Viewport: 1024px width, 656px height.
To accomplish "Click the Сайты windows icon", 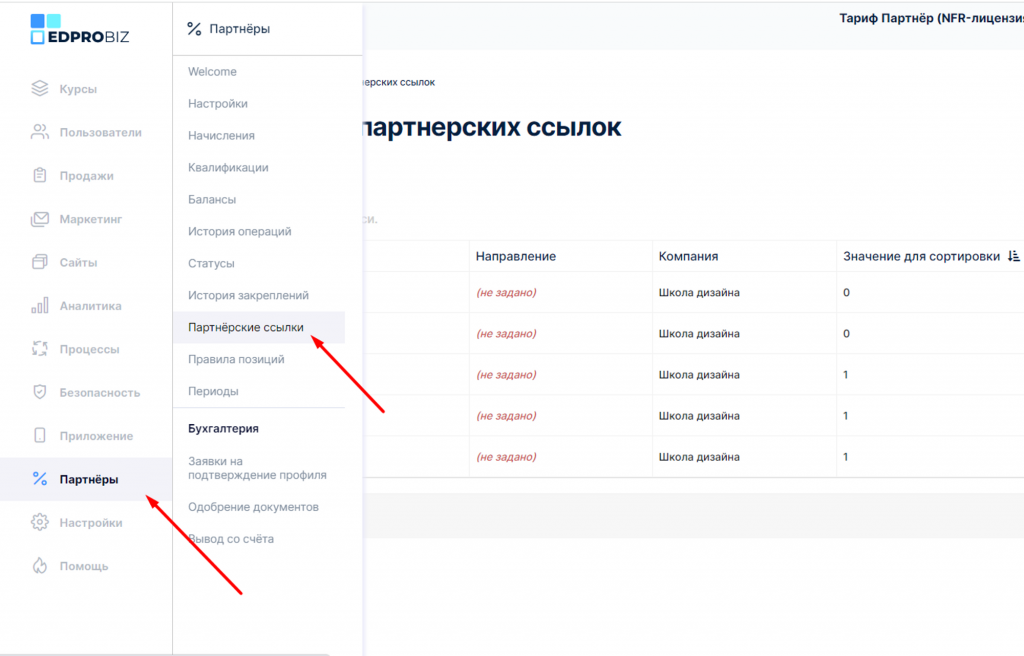I will 40,262.
